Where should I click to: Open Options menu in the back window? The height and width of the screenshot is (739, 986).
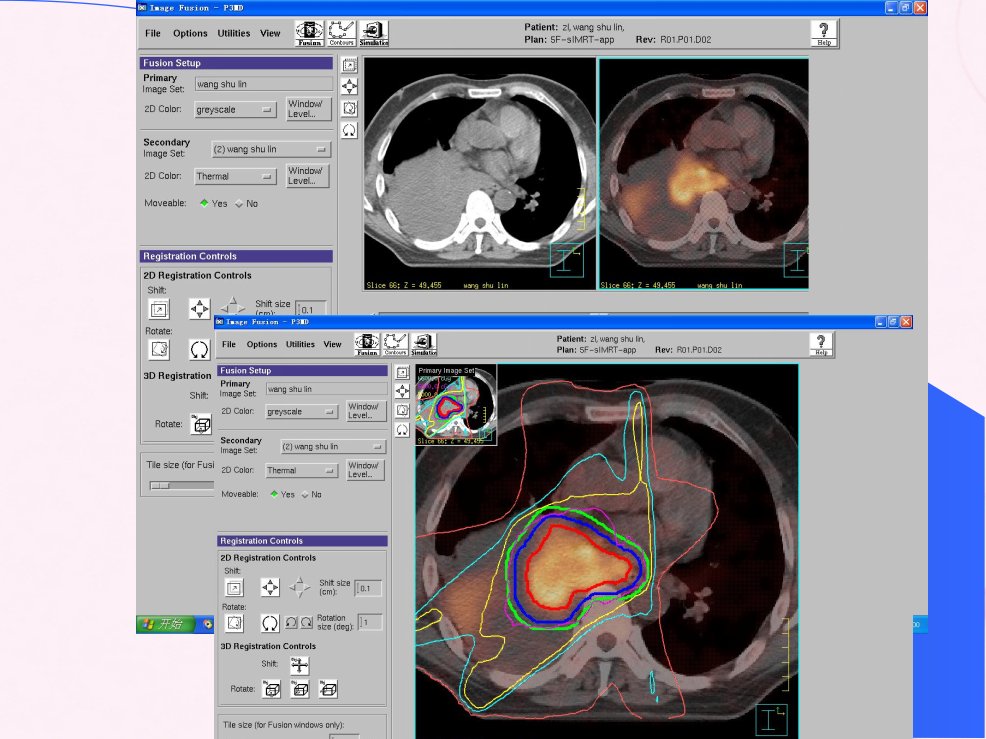(x=190, y=33)
